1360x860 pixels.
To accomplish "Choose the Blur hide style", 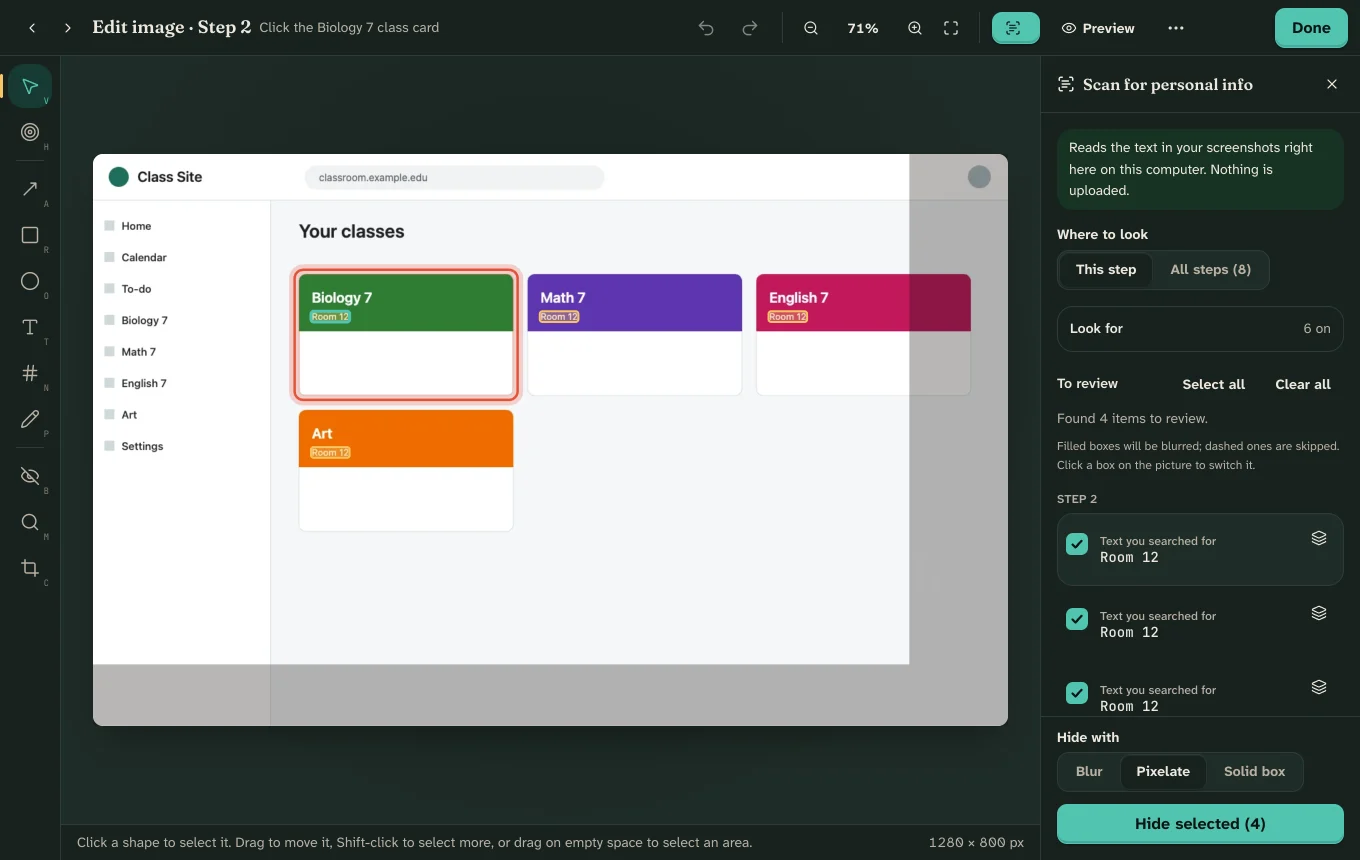I will point(1089,771).
